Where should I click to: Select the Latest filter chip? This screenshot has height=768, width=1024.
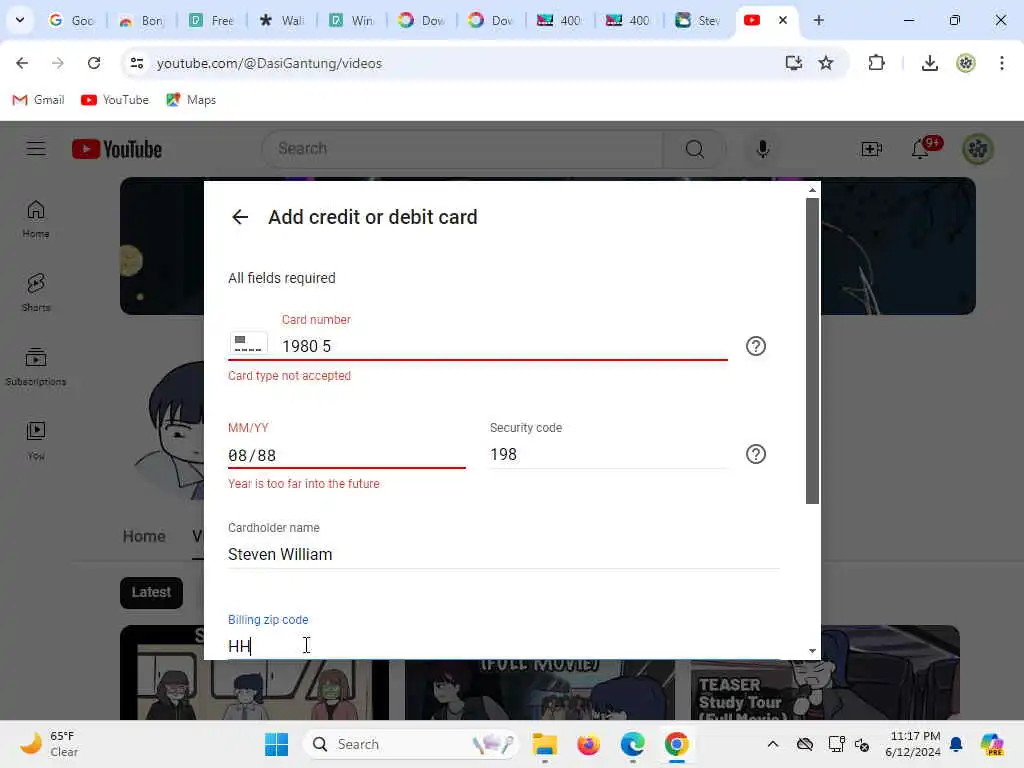pyautogui.click(x=152, y=592)
